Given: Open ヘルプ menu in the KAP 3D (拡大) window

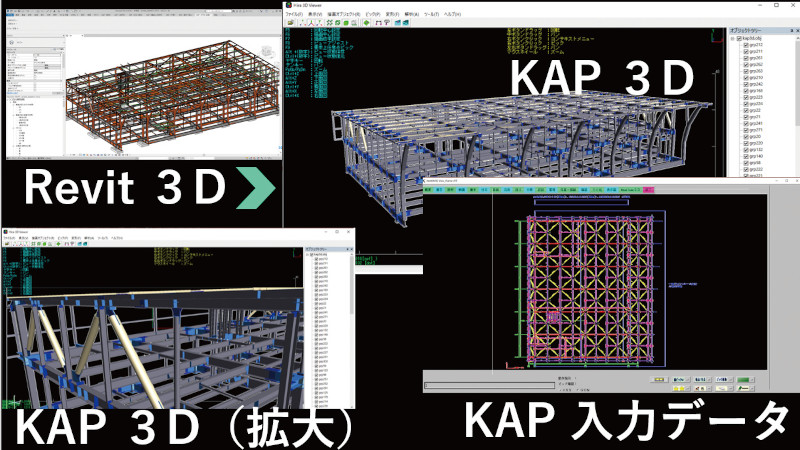Looking at the screenshot, I should [x=117, y=238].
